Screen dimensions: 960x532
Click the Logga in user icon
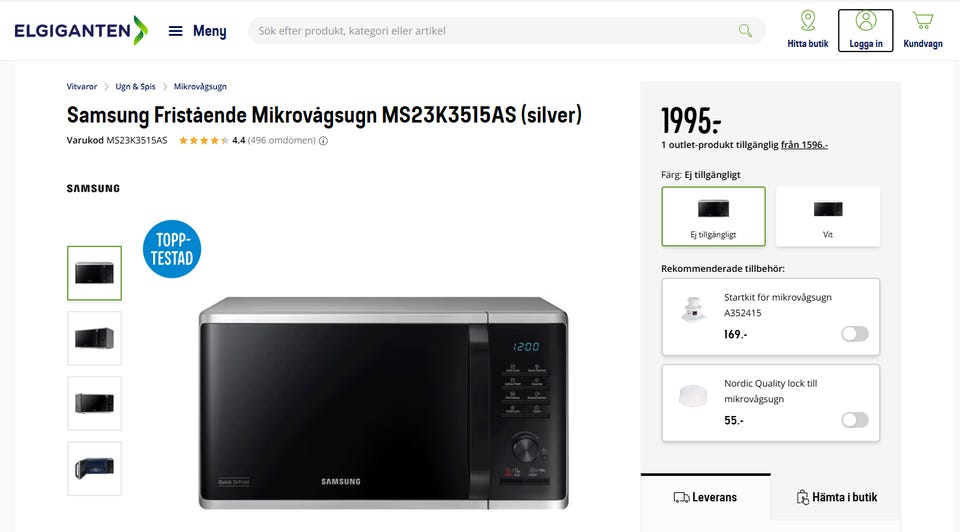(x=866, y=21)
